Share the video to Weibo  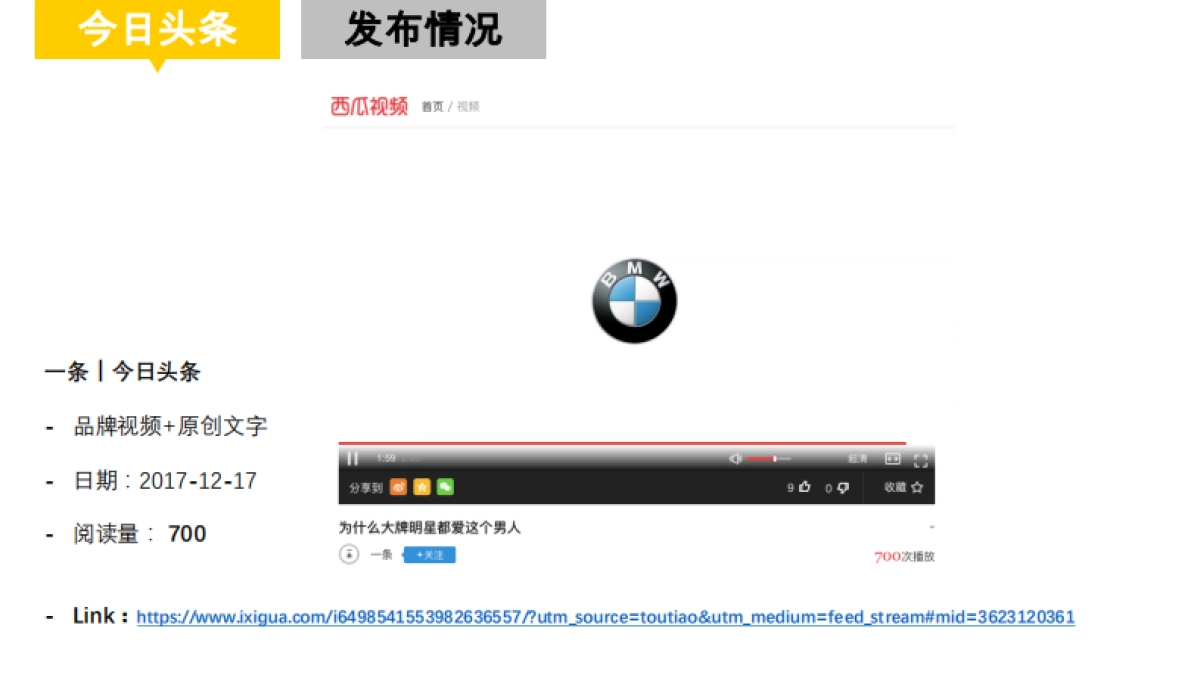click(x=400, y=487)
